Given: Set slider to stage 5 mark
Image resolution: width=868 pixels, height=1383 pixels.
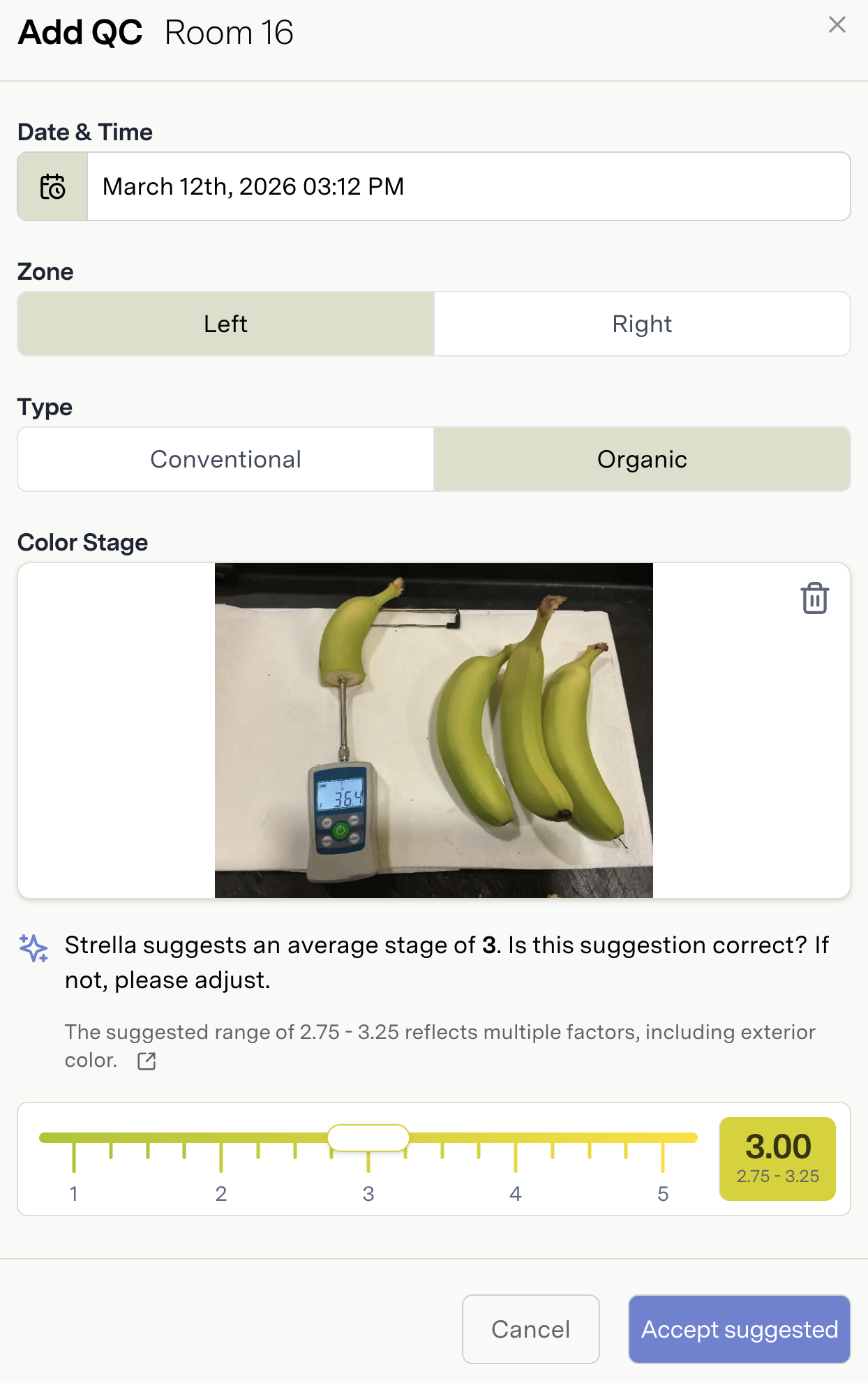Looking at the screenshot, I should click(x=663, y=1138).
